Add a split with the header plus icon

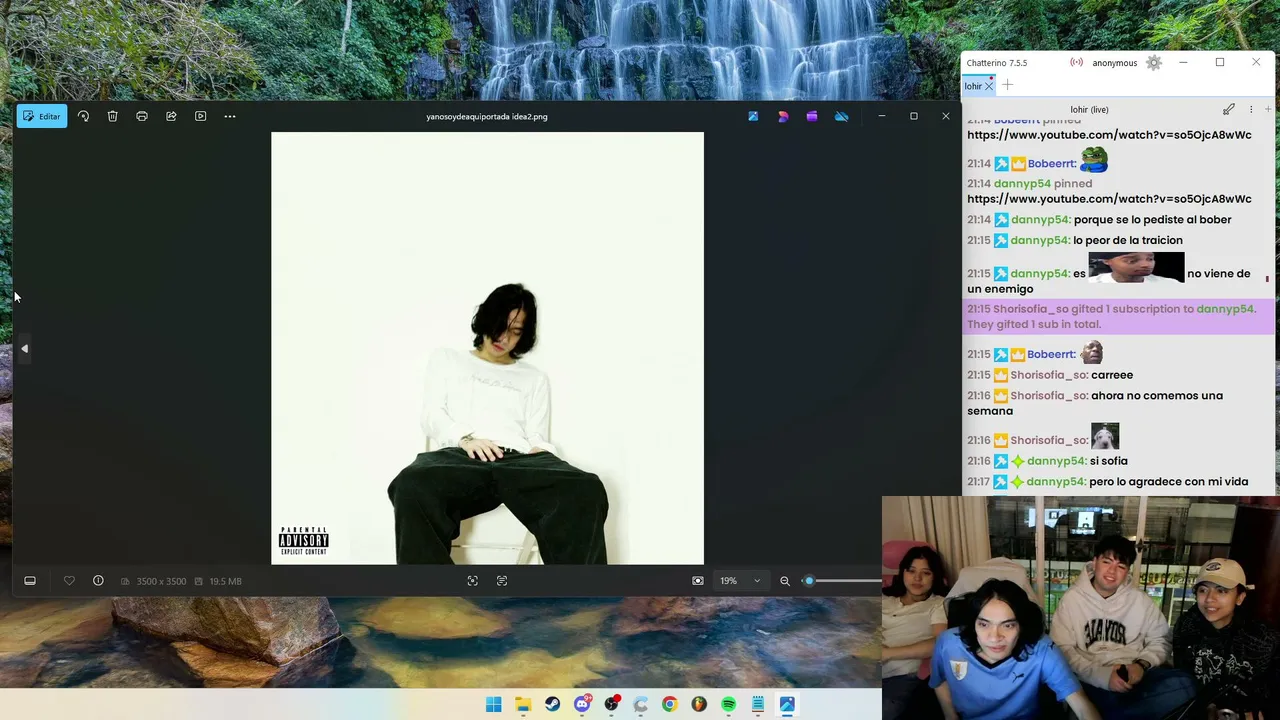click(1268, 109)
